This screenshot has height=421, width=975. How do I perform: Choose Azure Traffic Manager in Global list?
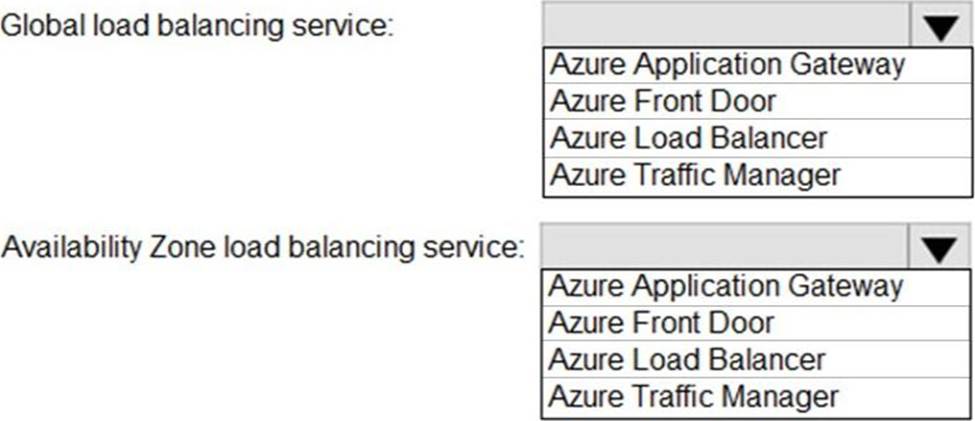click(x=757, y=177)
